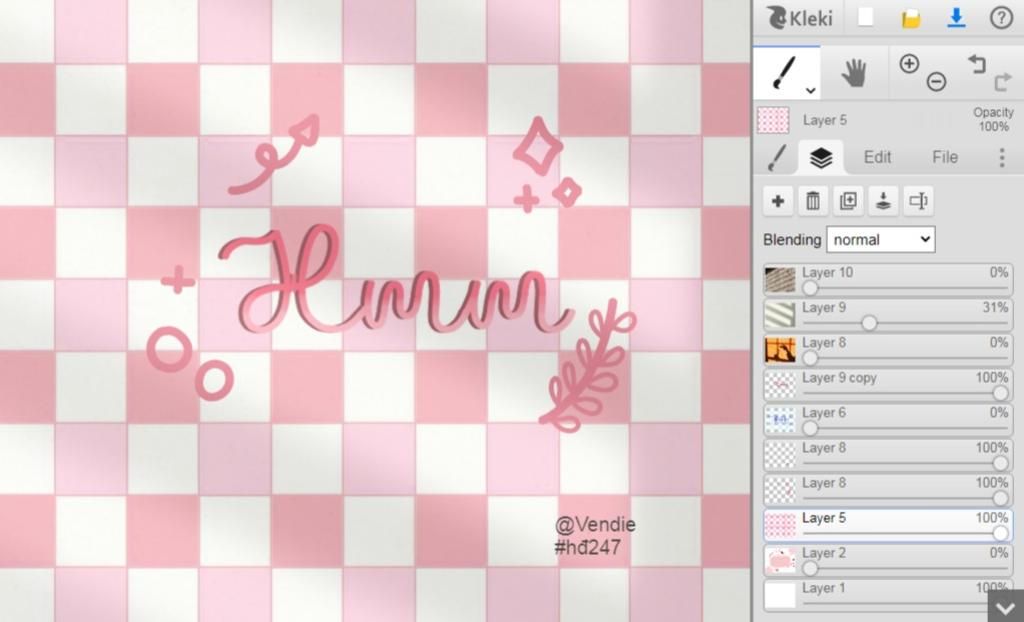Image resolution: width=1024 pixels, height=622 pixels.
Task: Save the image with the blue download icon
Action: 956,18
